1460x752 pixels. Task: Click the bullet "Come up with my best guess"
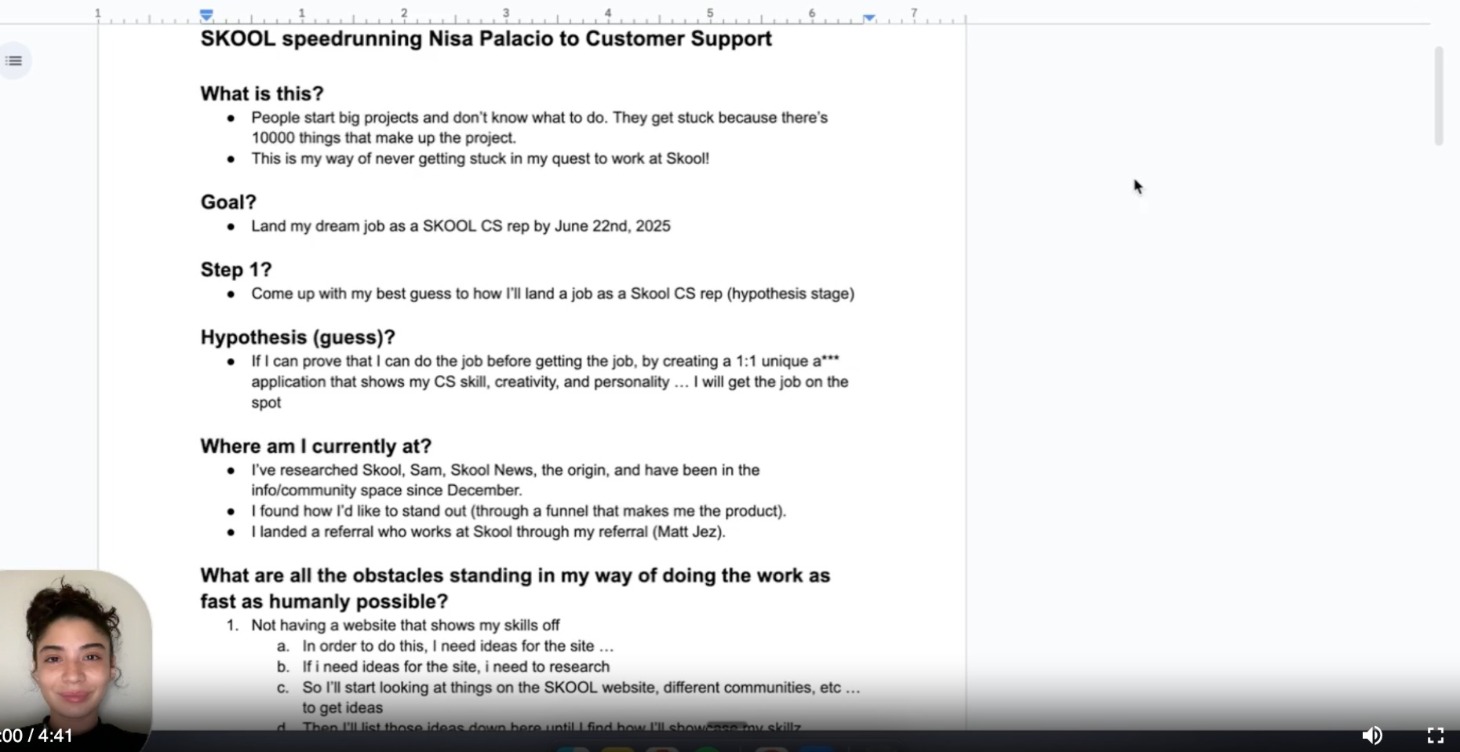[x=553, y=294]
